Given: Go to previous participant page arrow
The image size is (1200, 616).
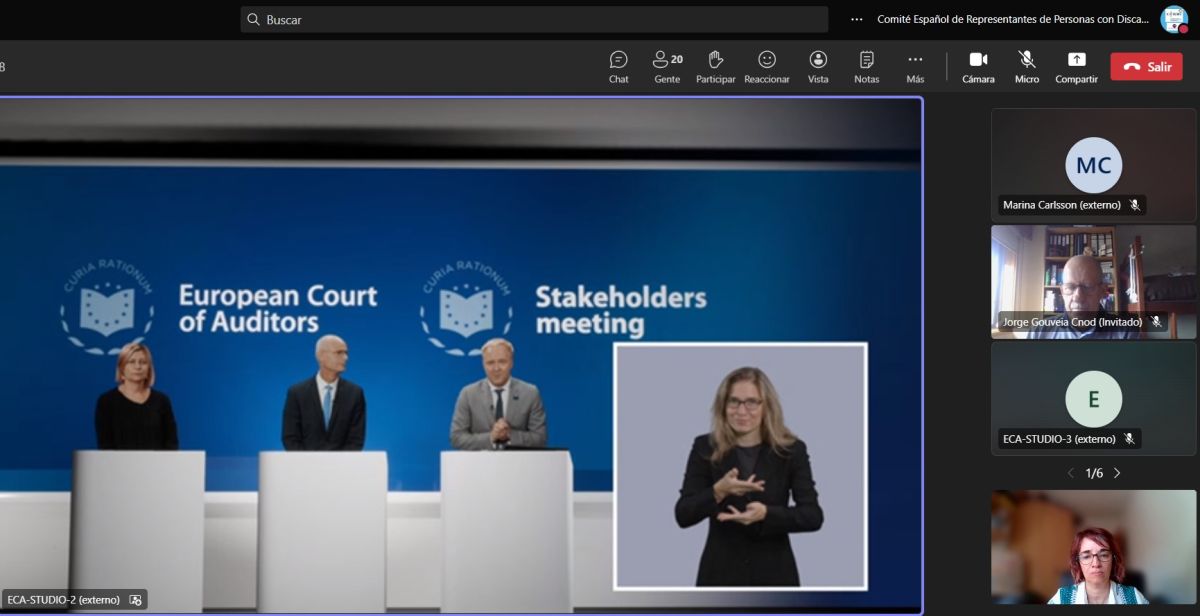Looking at the screenshot, I should point(1070,473).
